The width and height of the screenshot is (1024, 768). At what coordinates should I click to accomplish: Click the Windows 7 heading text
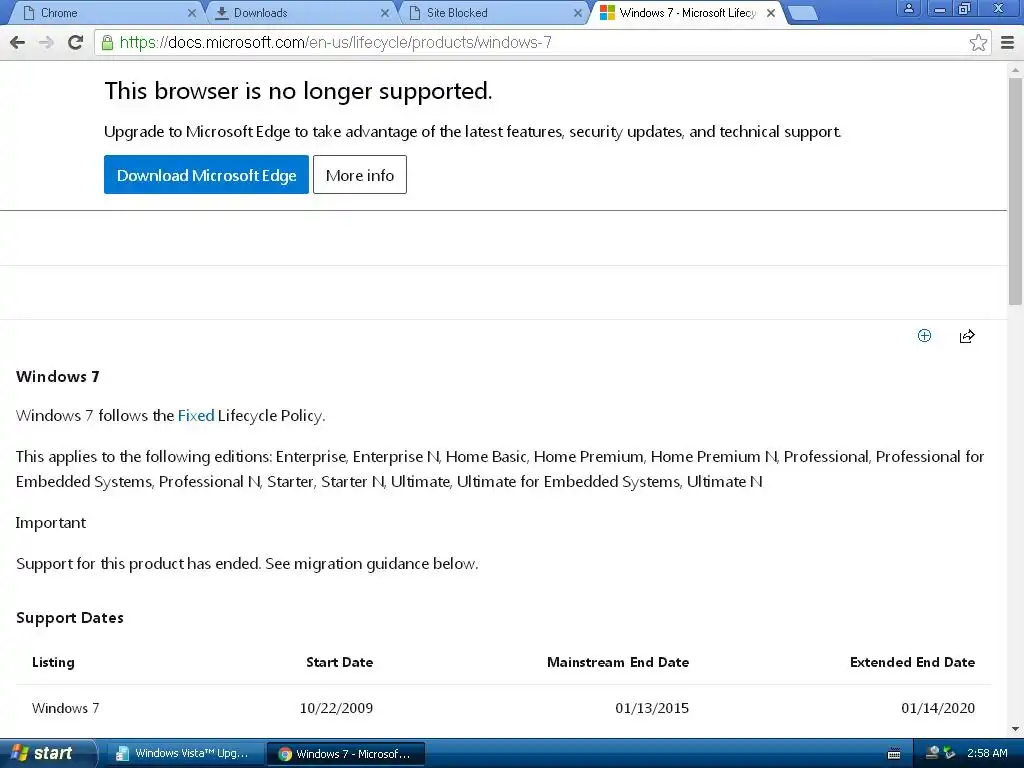(x=57, y=376)
